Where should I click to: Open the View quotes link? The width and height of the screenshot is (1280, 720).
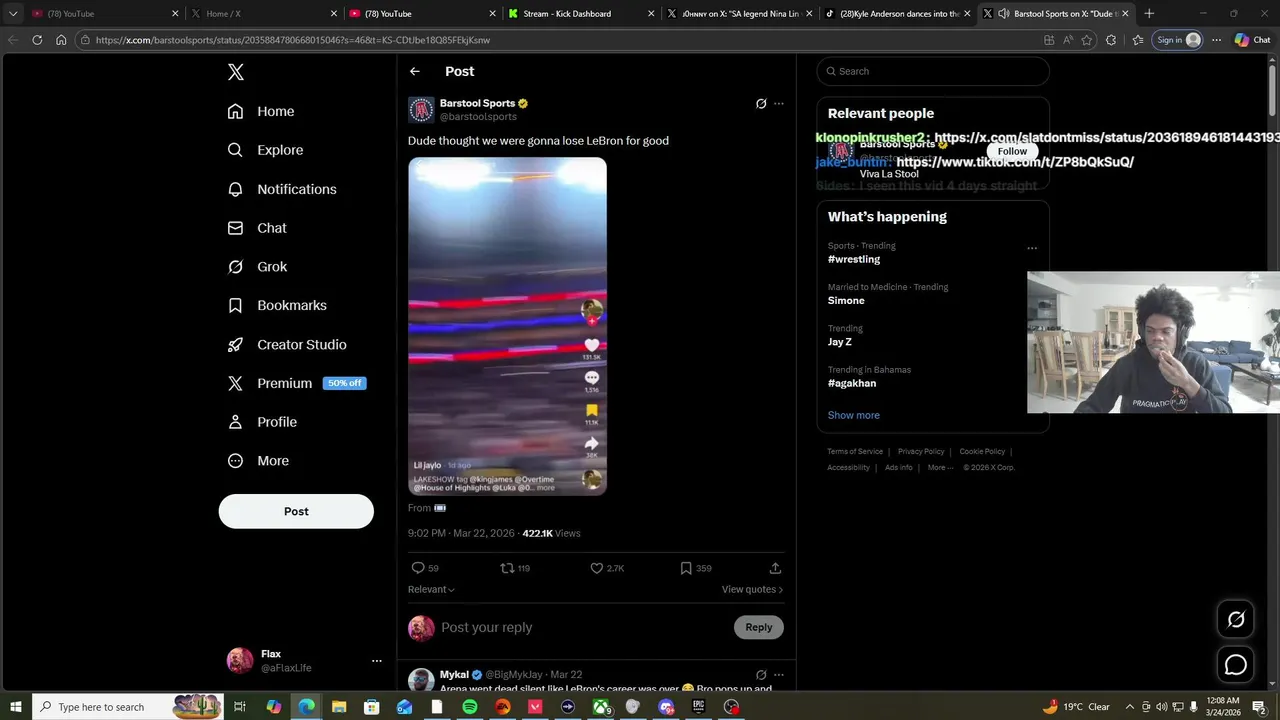(752, 589)
